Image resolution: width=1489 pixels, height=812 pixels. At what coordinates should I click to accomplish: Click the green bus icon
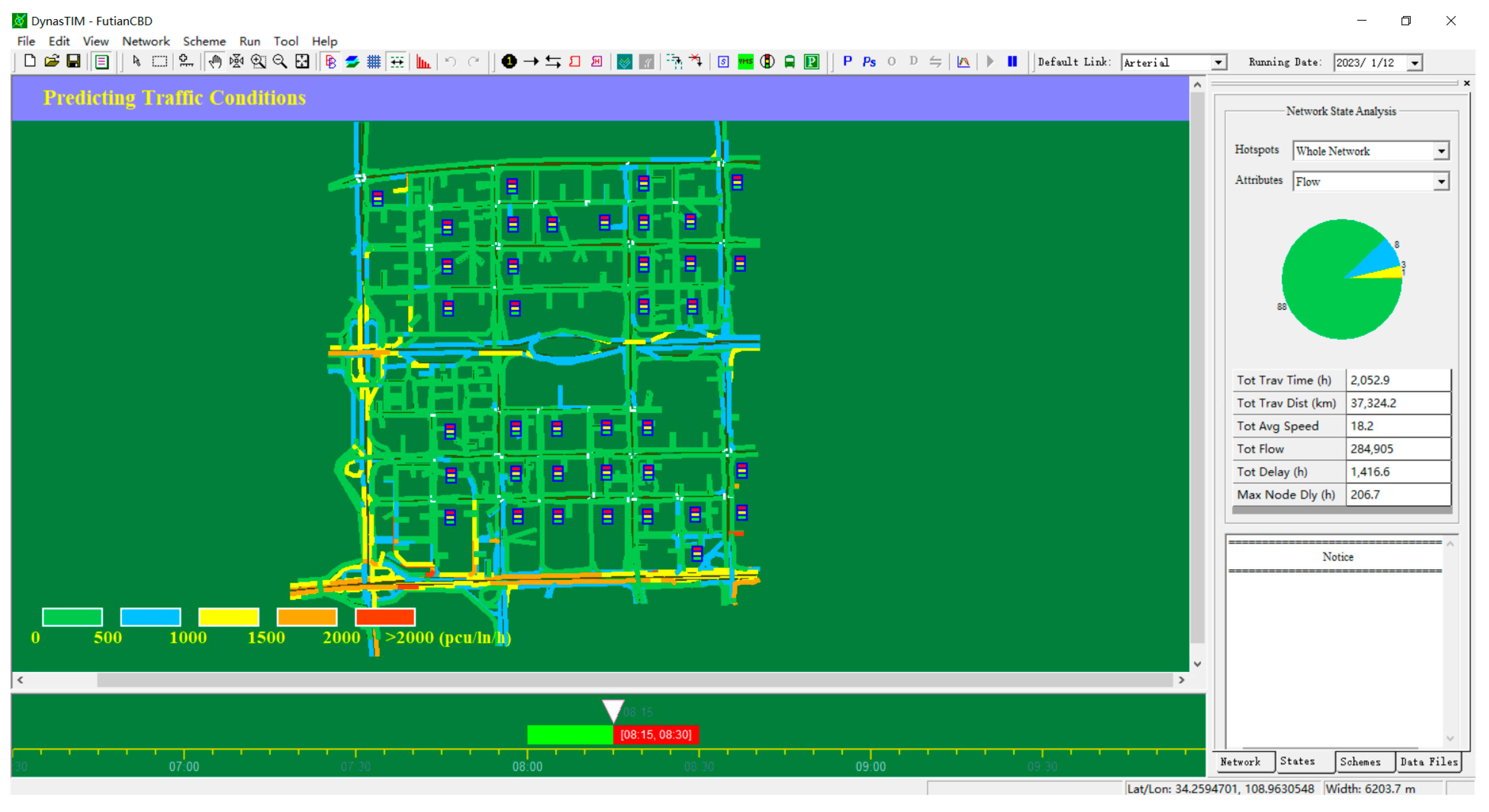(x=789, y=61)
